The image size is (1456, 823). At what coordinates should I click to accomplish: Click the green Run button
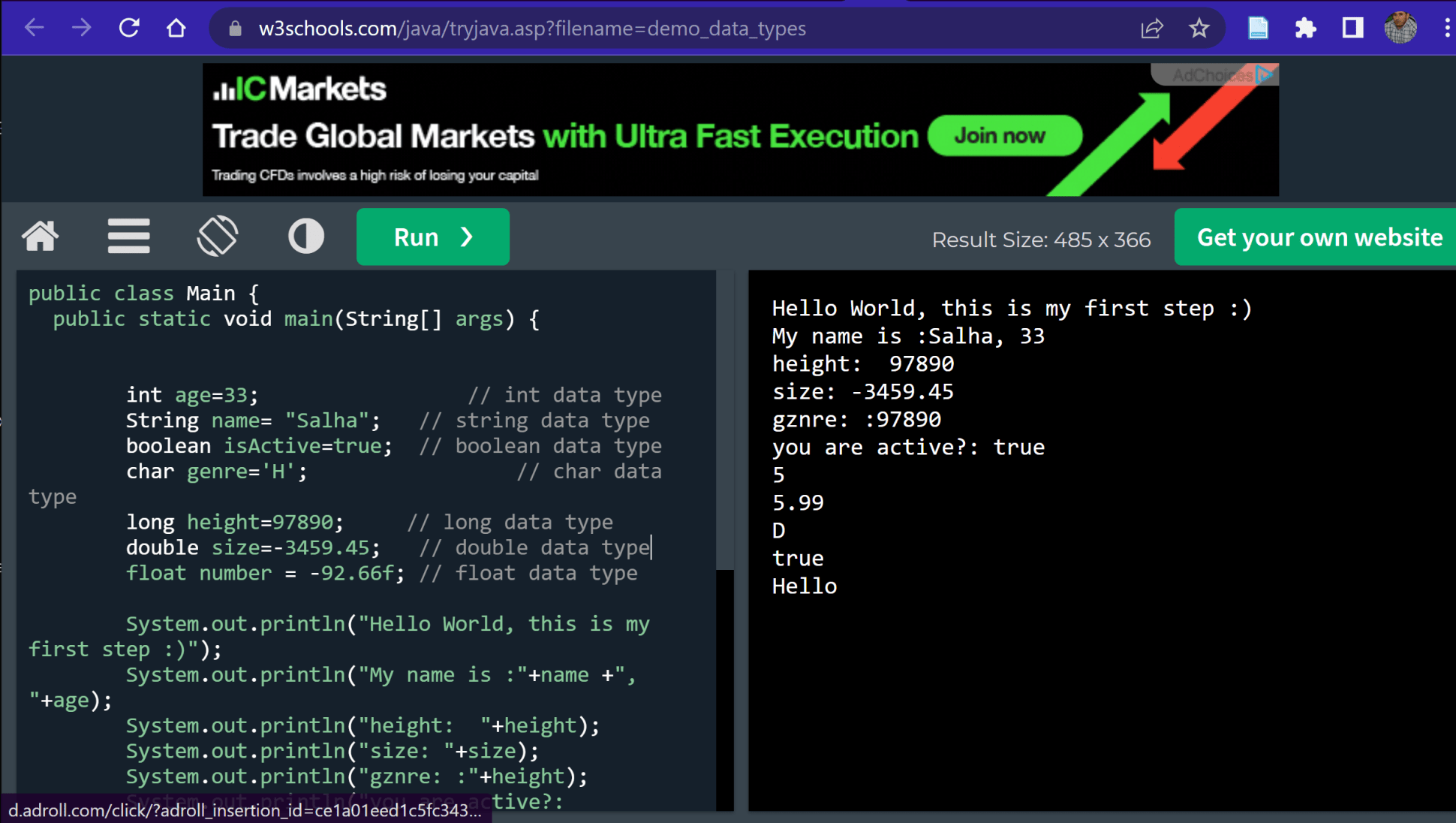pos(432,237)
